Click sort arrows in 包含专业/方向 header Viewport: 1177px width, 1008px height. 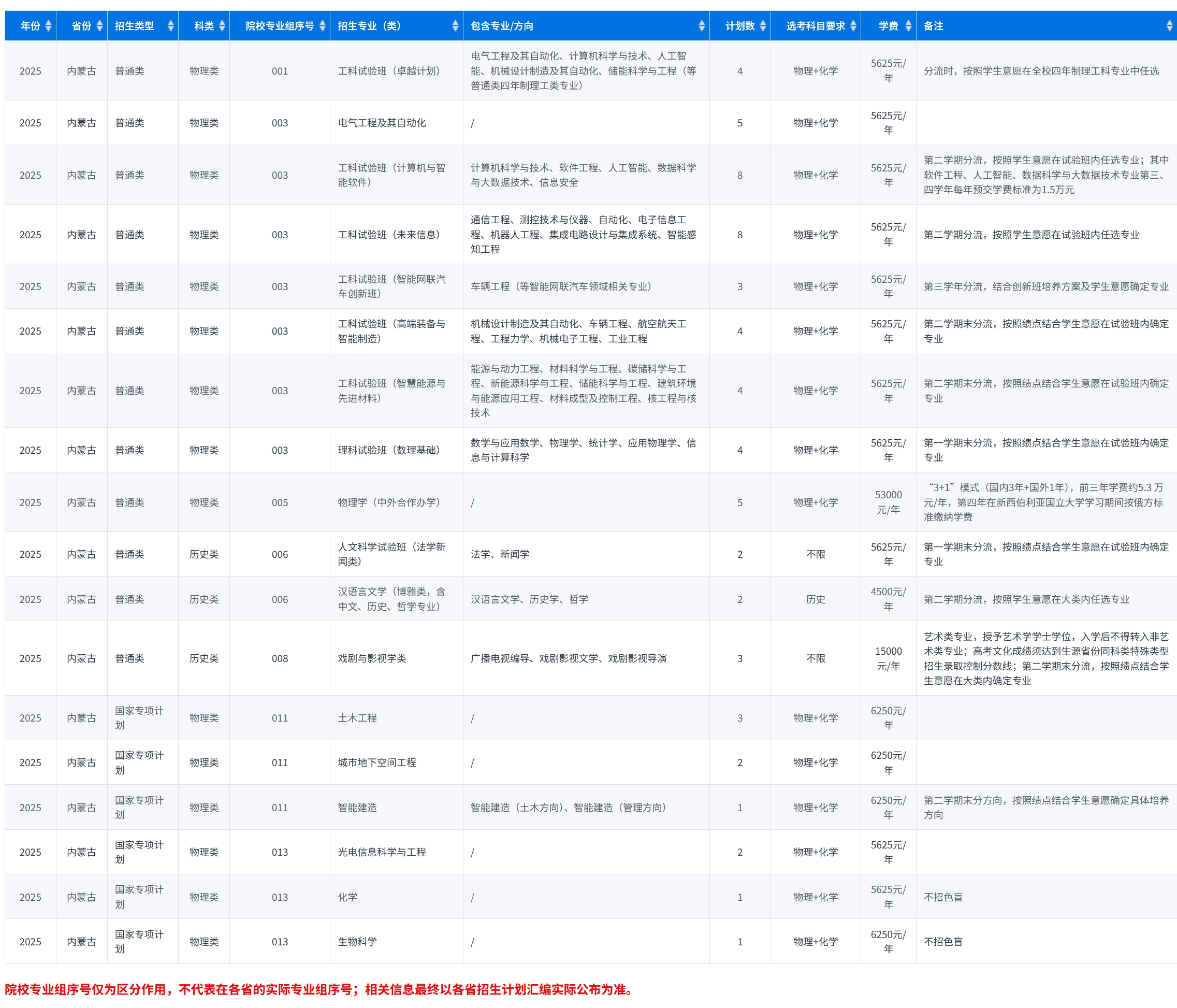tap(702, 25)
